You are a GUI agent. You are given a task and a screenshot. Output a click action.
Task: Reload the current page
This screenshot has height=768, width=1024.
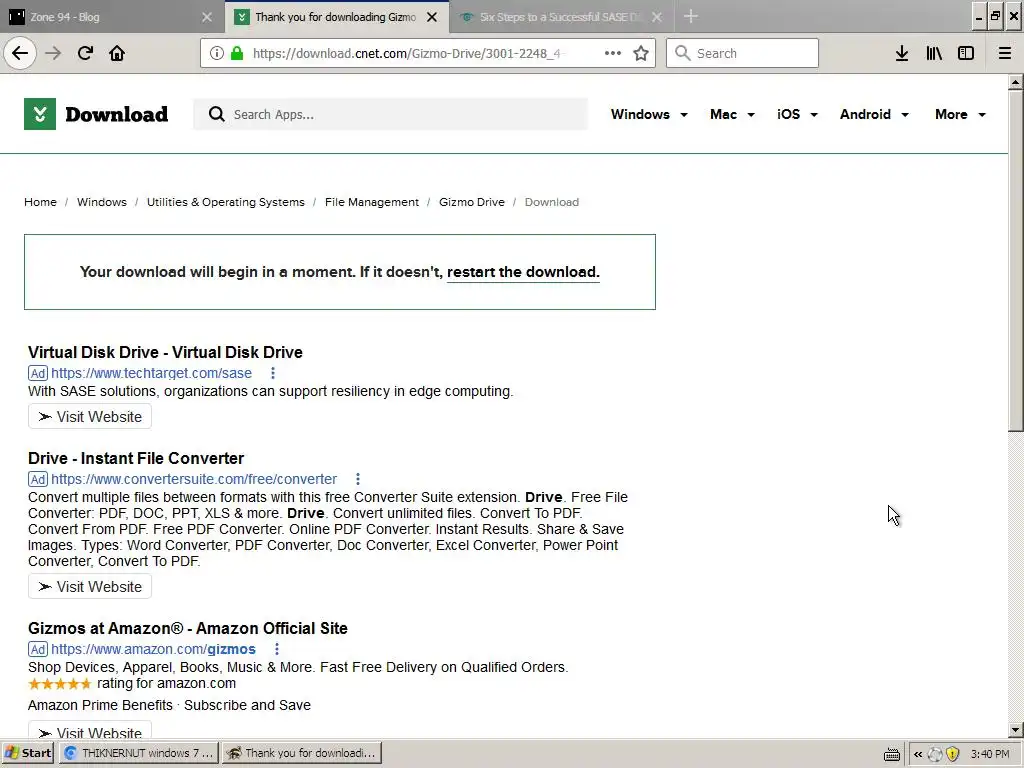coord(85,53)
